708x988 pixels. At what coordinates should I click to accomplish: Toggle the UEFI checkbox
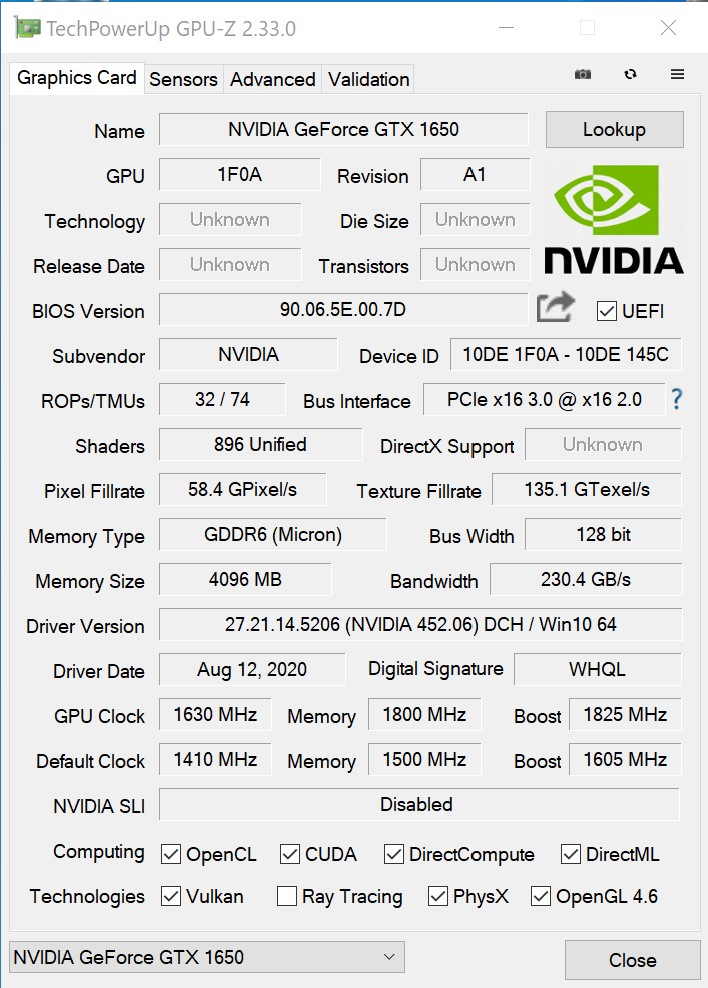pyautogui.click(x=606, y=311)
